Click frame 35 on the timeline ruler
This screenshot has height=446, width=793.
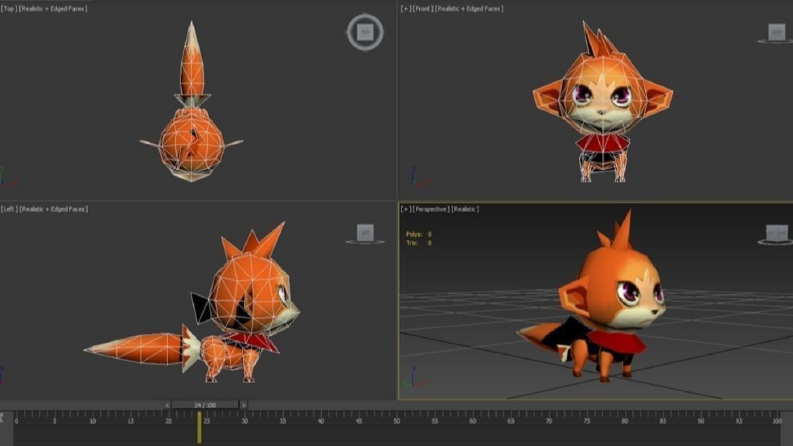coord(283,421)
